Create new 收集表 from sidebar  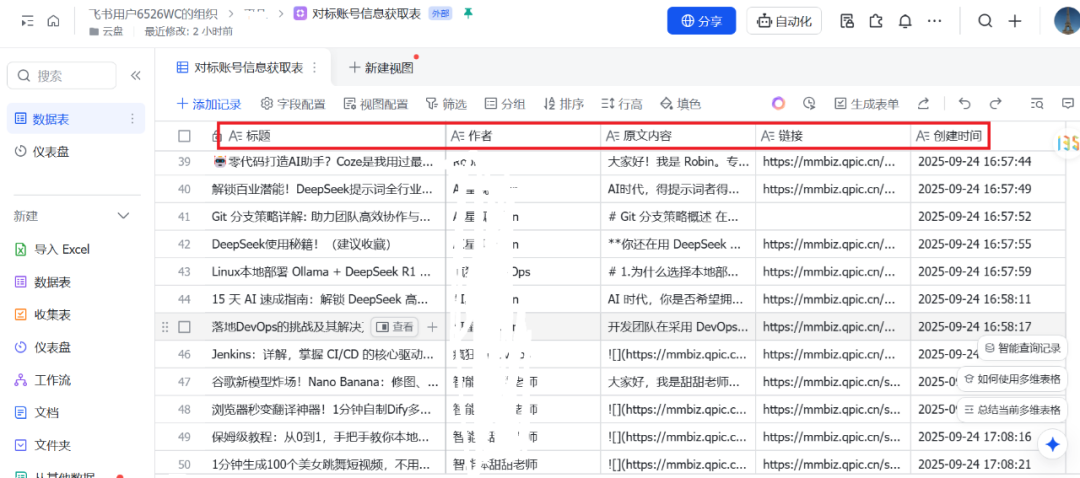(44, 315)
